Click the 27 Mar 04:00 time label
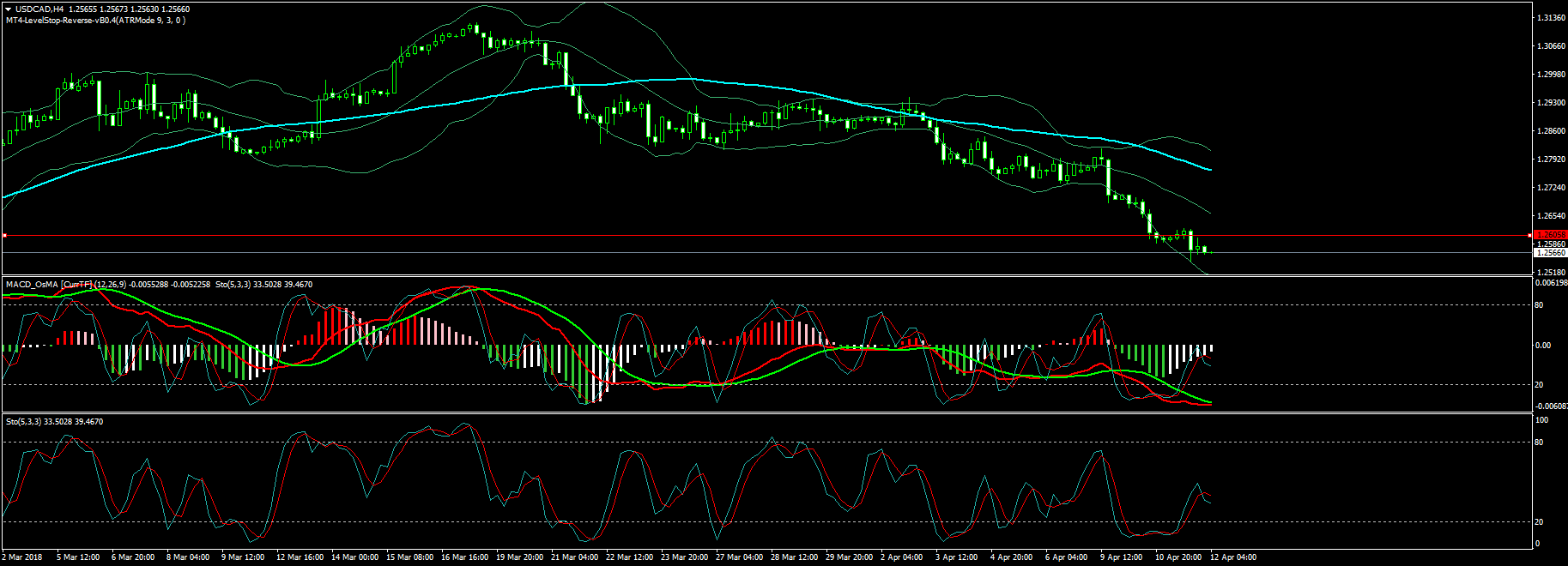Viewport: 1568px width, 566px height. point(740,557)
